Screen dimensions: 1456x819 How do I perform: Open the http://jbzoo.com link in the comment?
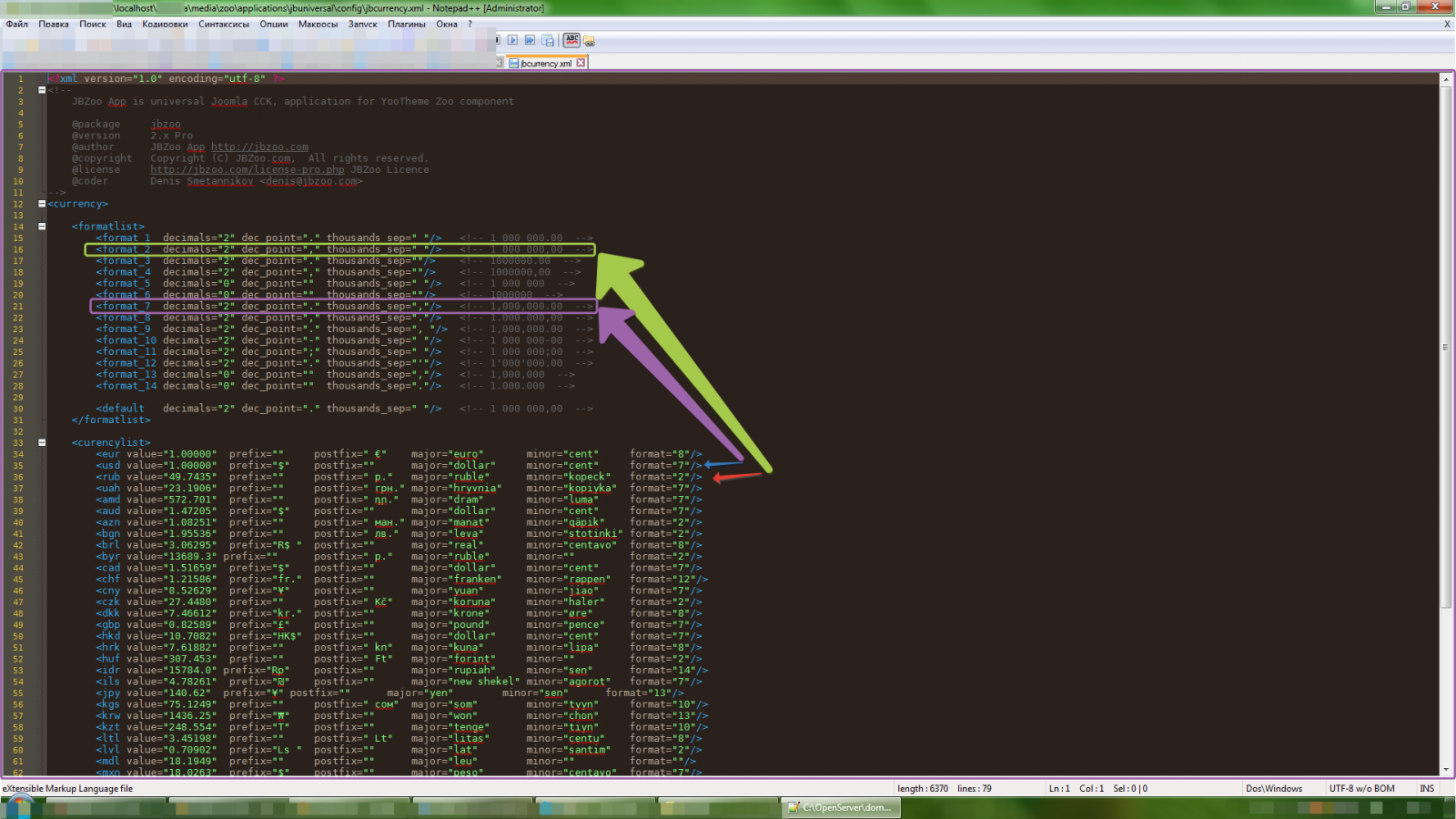259,147
